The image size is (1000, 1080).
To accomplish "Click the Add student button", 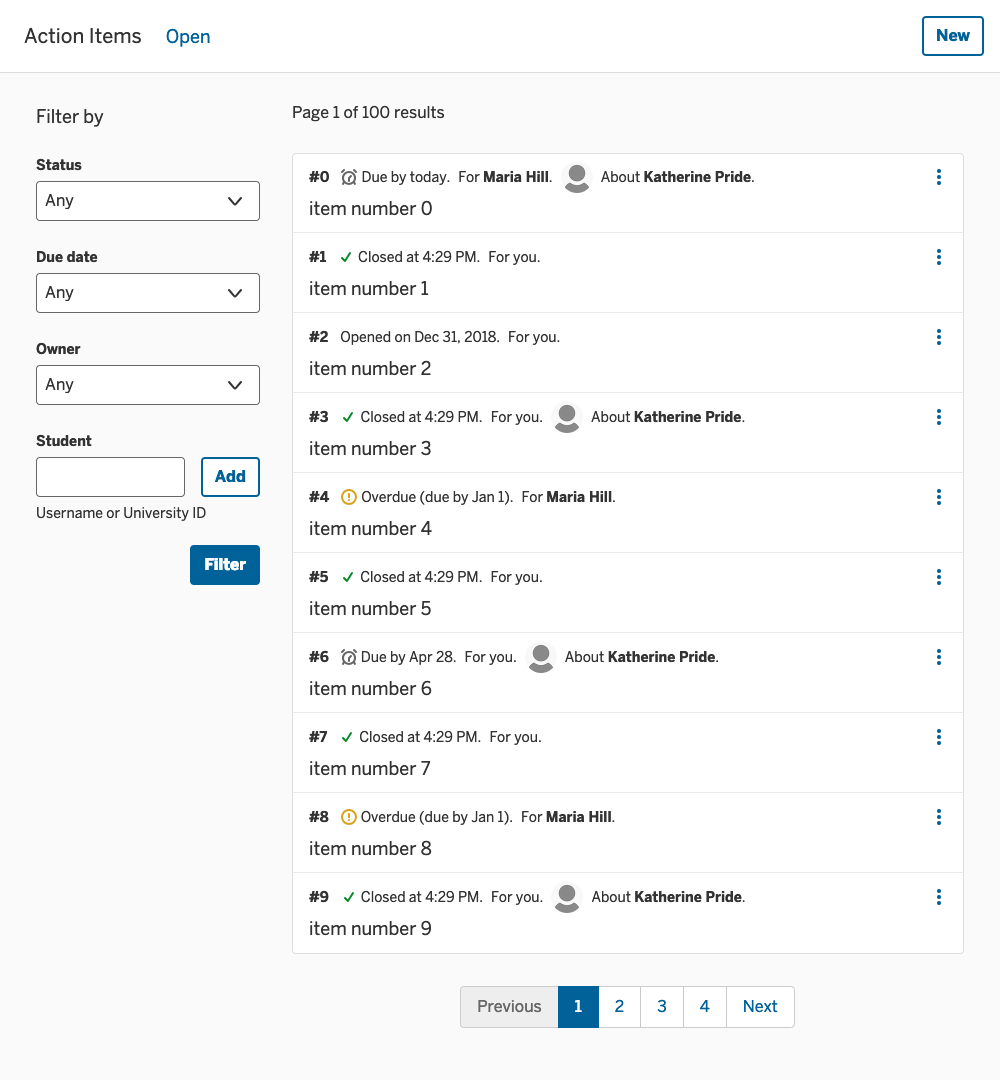I will 230,477.
